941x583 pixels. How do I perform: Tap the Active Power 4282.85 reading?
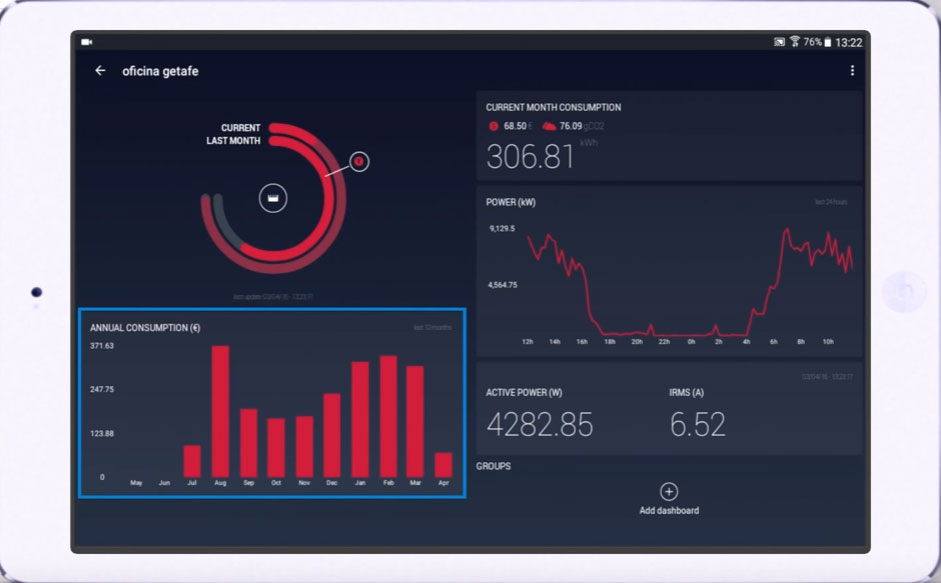pyautogui.click(x=540, y=424)
